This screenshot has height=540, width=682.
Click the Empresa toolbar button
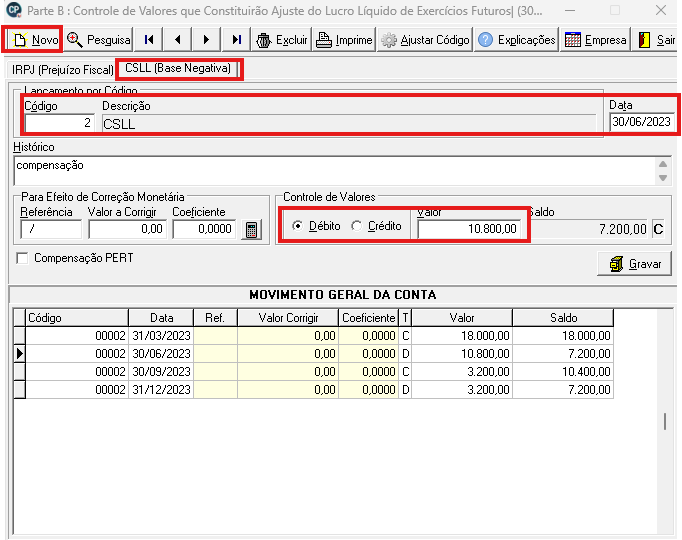pyautogui.click(x=595, y=40)
